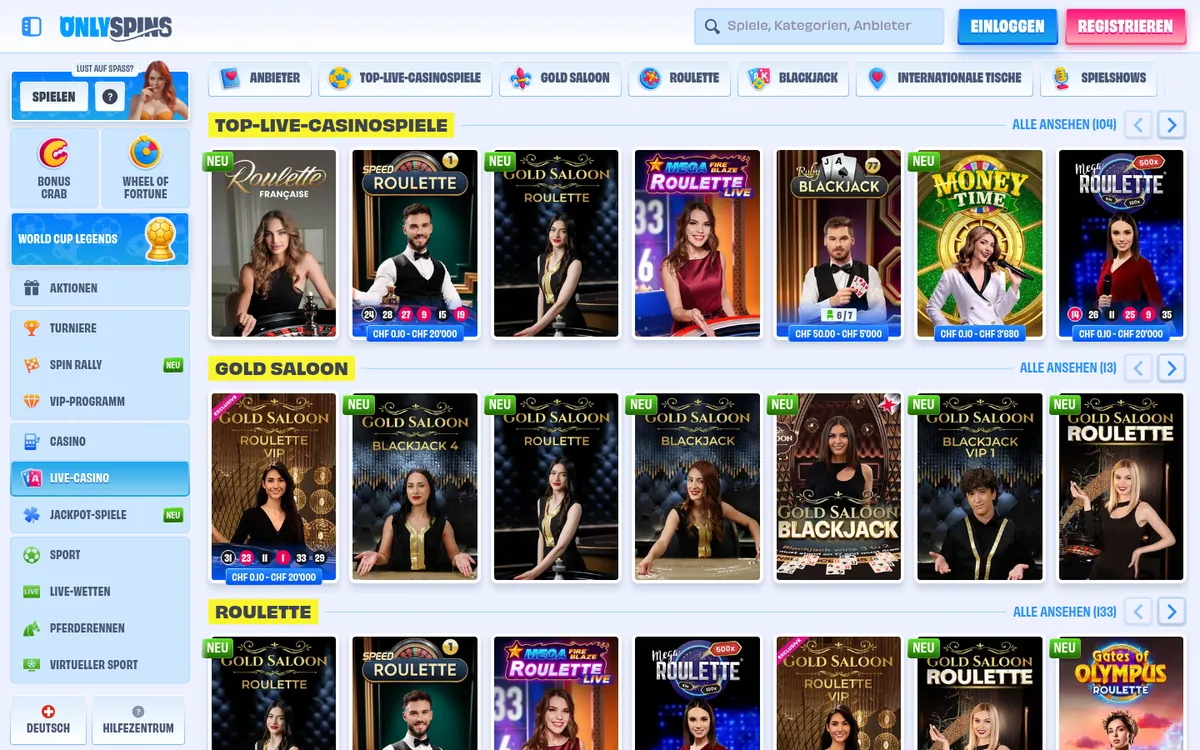Open Virtueller Sport in the sidebar

[x=100, y=665]
